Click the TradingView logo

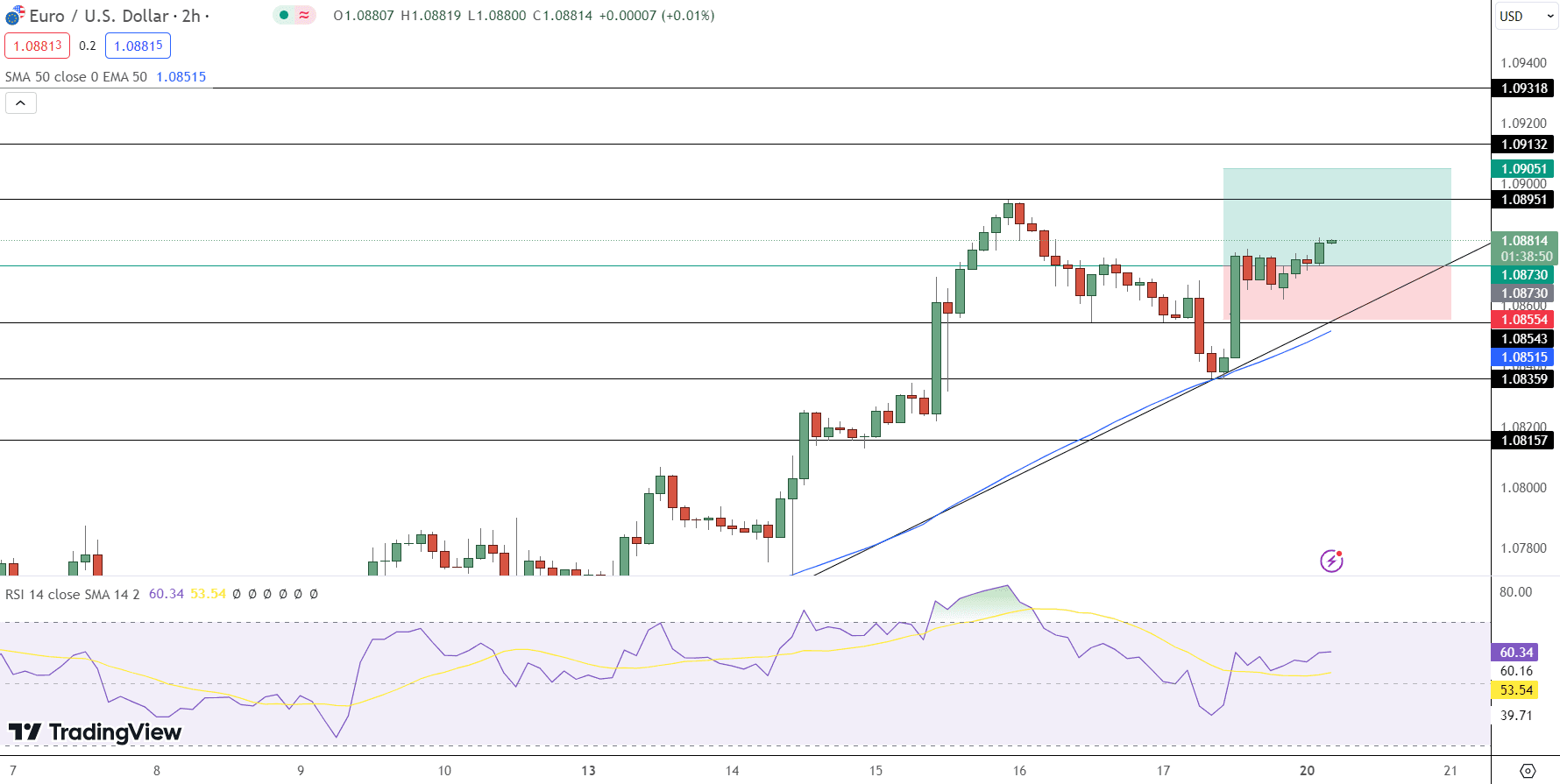click(96, 732)
